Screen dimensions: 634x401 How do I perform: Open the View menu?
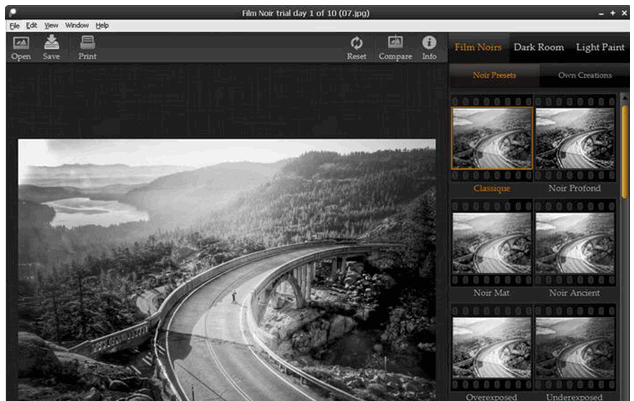click(51, 25)
